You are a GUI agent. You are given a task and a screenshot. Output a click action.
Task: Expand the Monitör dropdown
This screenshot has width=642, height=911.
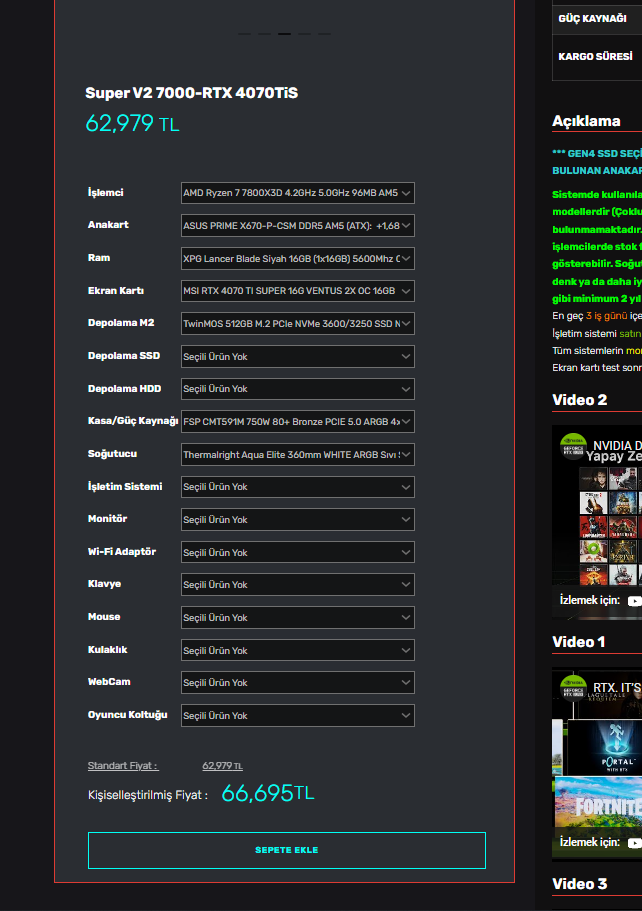point(297,519)
